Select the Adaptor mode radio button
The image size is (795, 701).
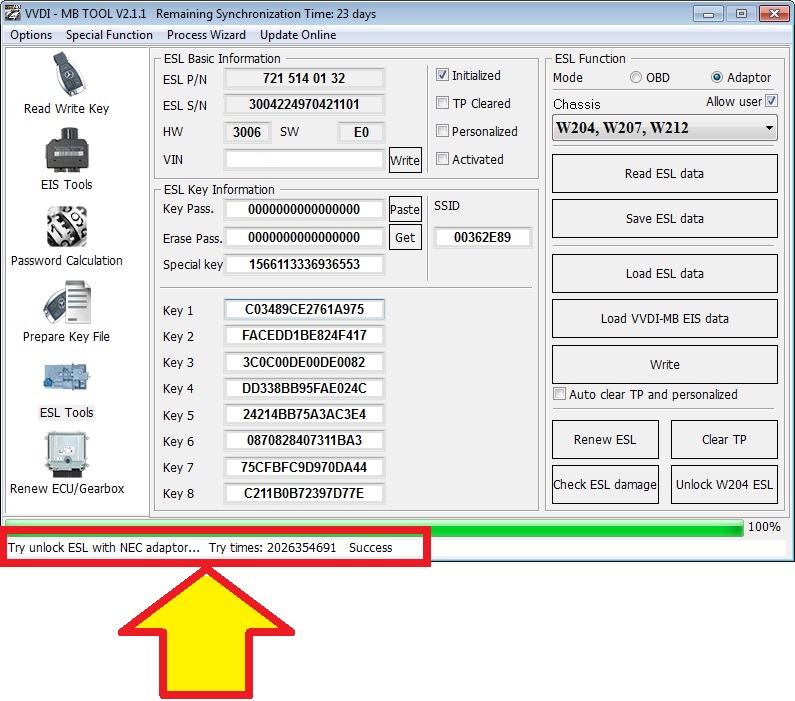(x=716, y=77)
